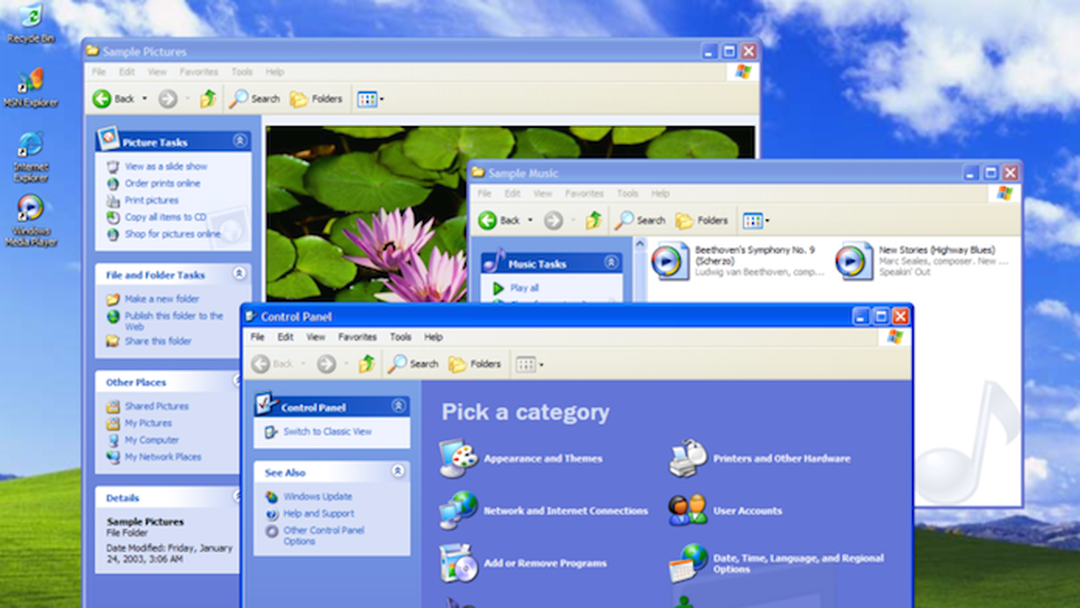Launch Windows Media Player desktop icon

31,220
